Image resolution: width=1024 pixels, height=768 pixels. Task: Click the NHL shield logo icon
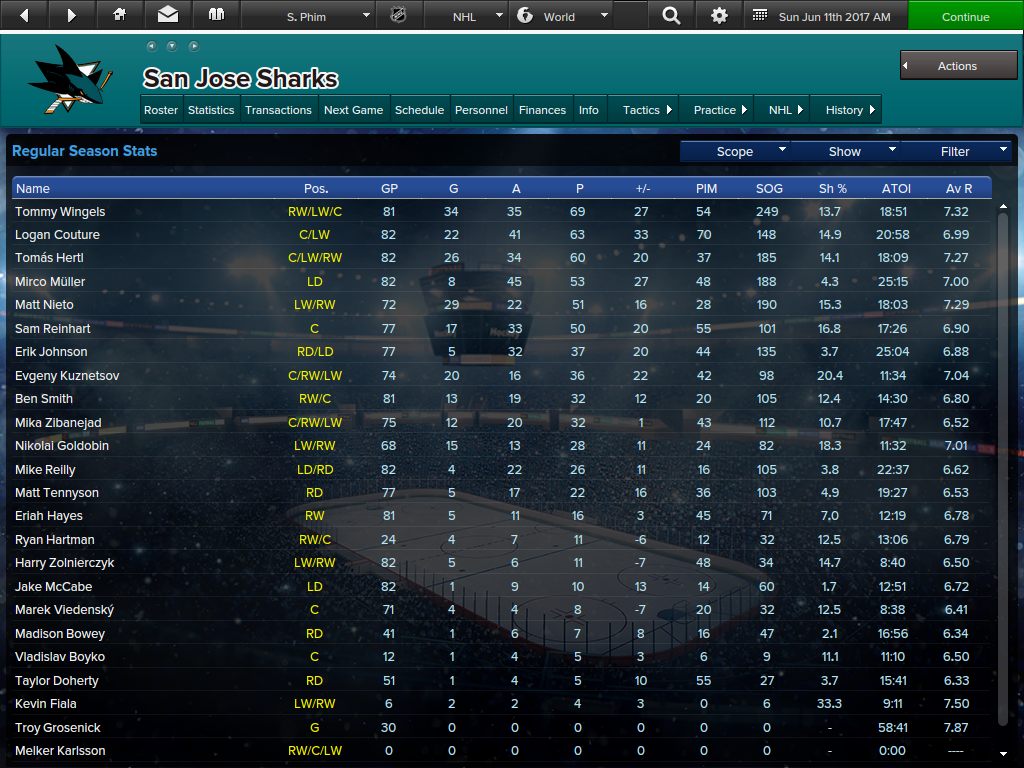point(398,15)
